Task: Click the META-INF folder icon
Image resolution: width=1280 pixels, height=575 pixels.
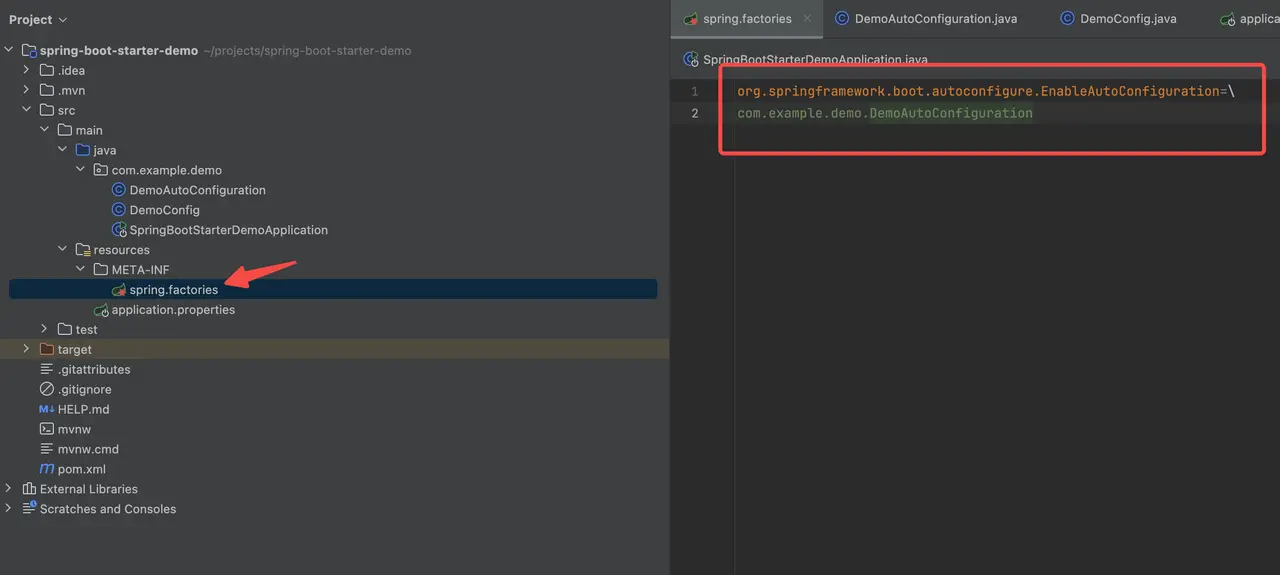Action: click(100, 270)
